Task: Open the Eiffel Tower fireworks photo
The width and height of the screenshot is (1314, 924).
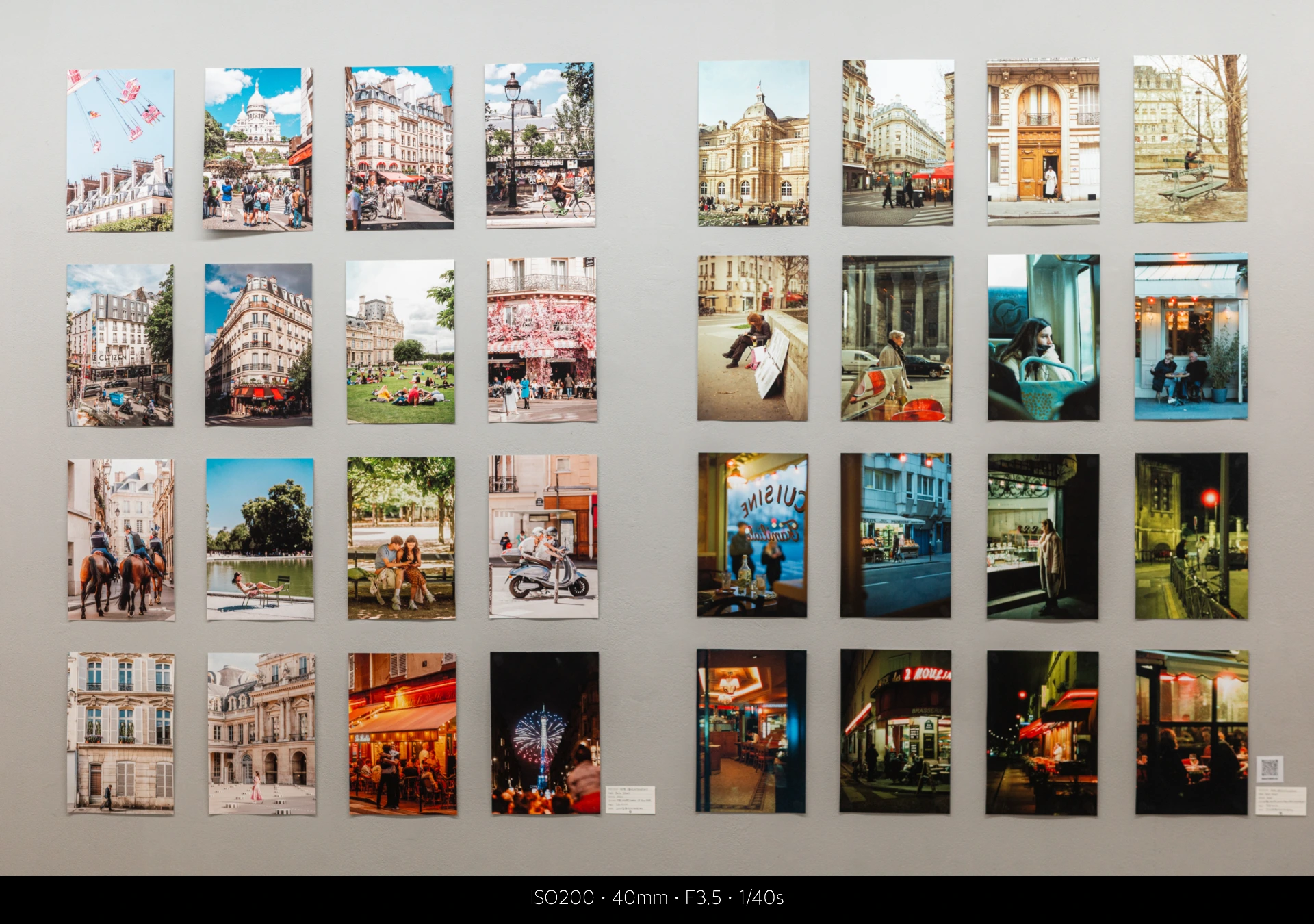Action: [545, 733]
